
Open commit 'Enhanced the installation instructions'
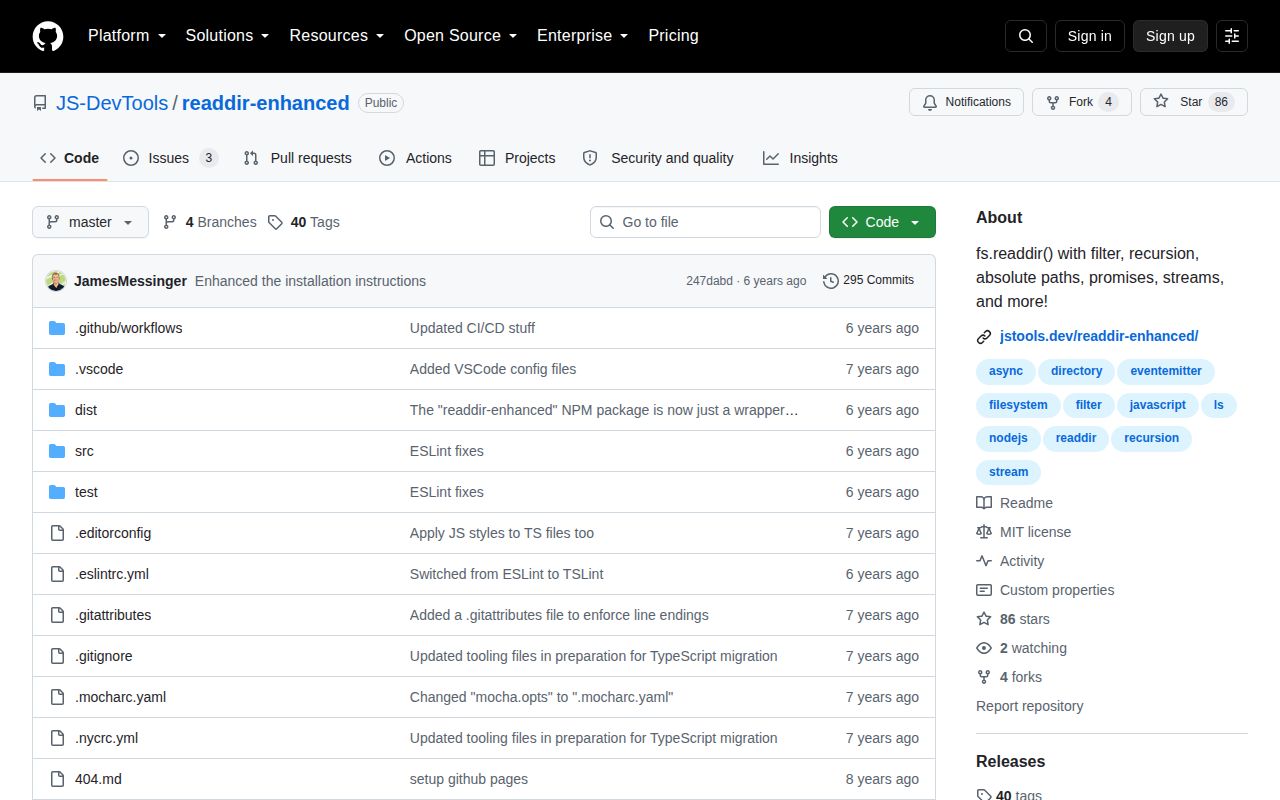point(310,281)
